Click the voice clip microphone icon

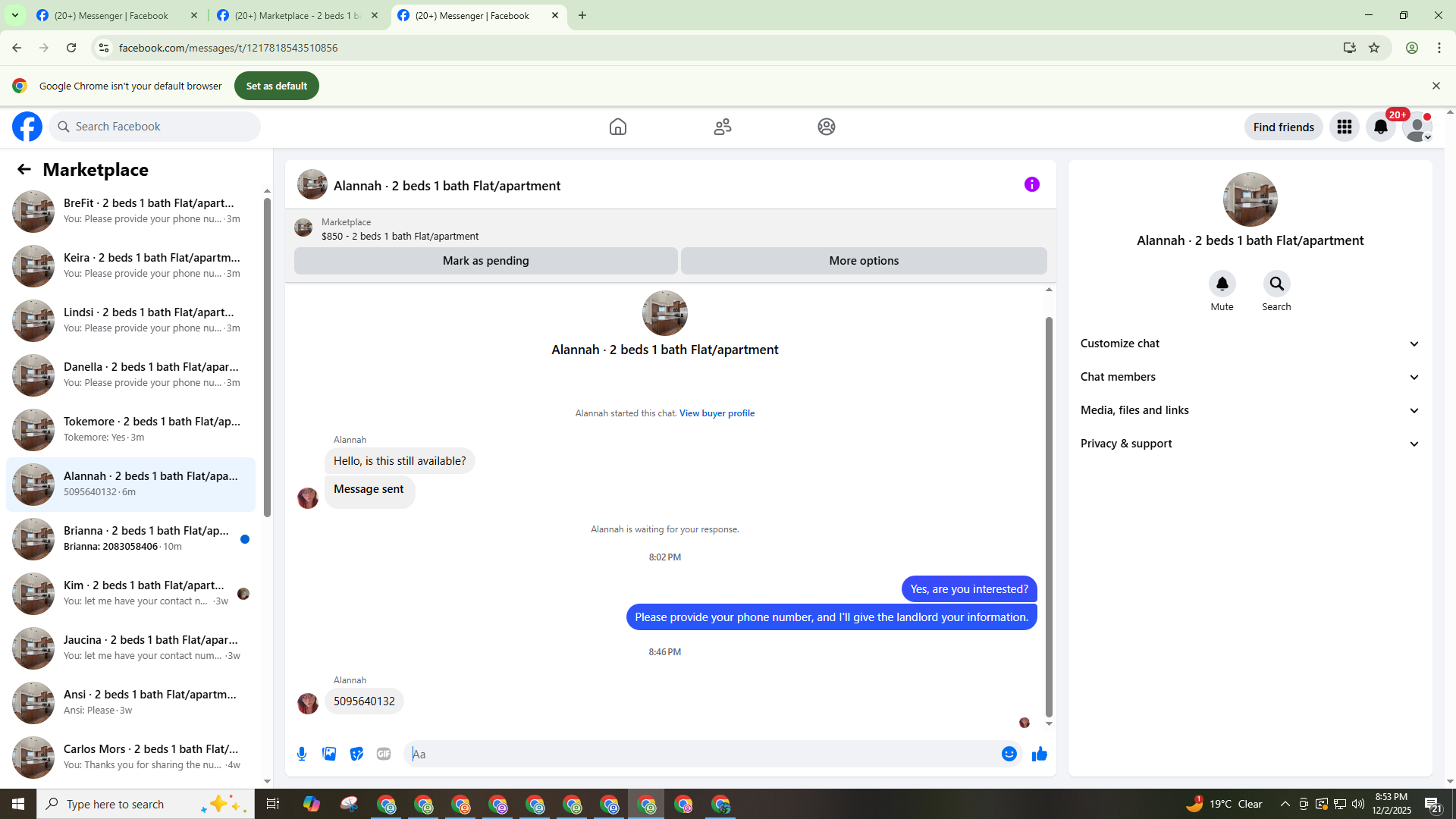point(302,754)
